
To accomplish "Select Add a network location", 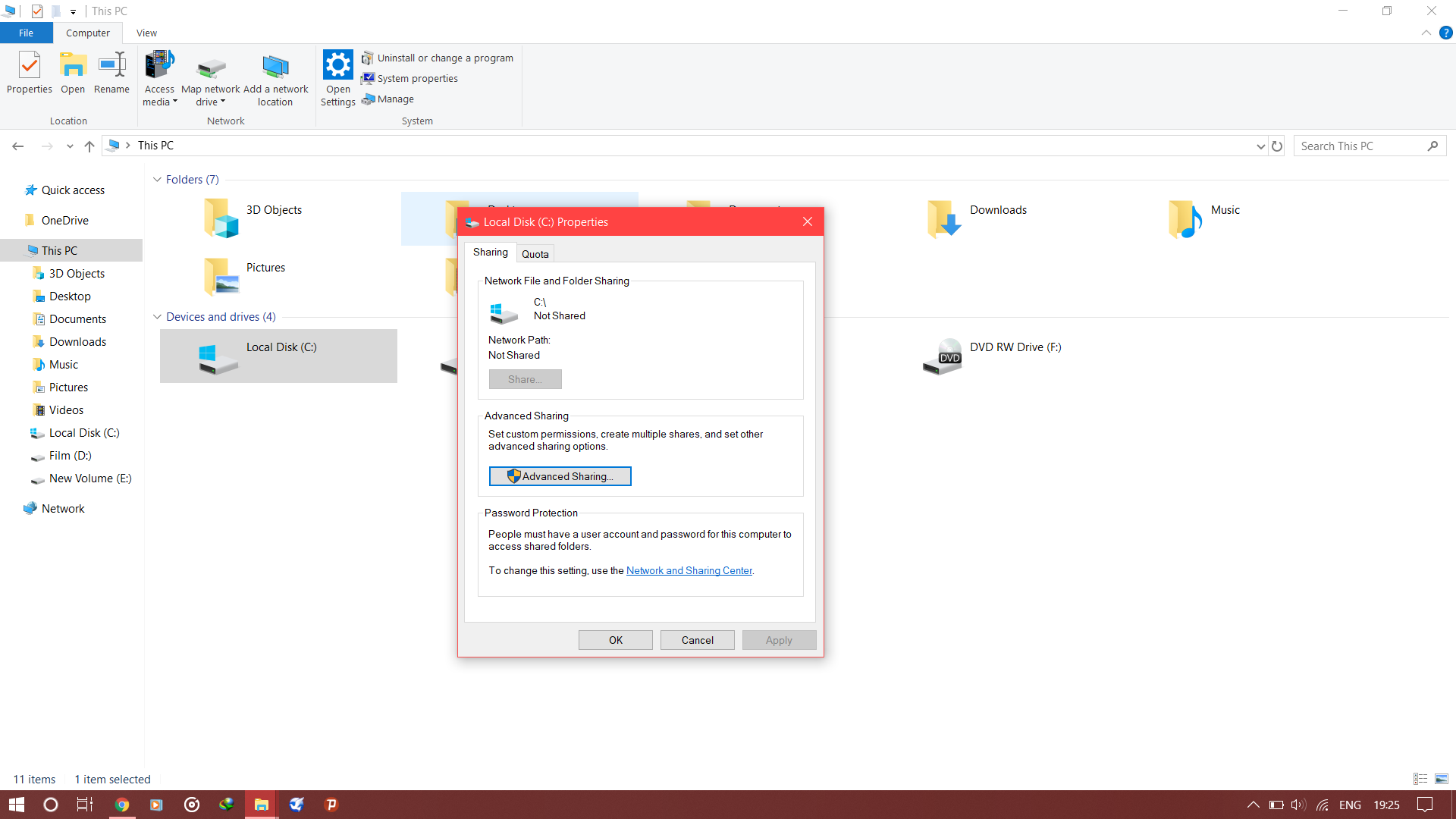I will pyautogui.click(x=275, y=79).
